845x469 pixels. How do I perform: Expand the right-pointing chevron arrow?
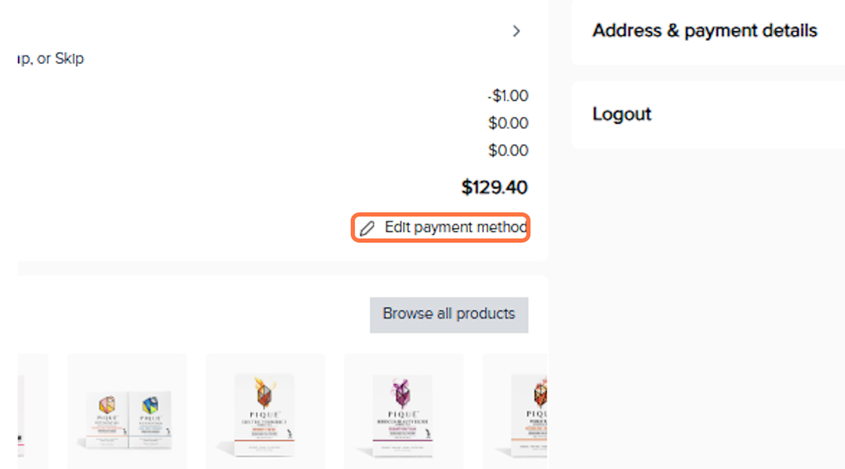pos(516,31)
